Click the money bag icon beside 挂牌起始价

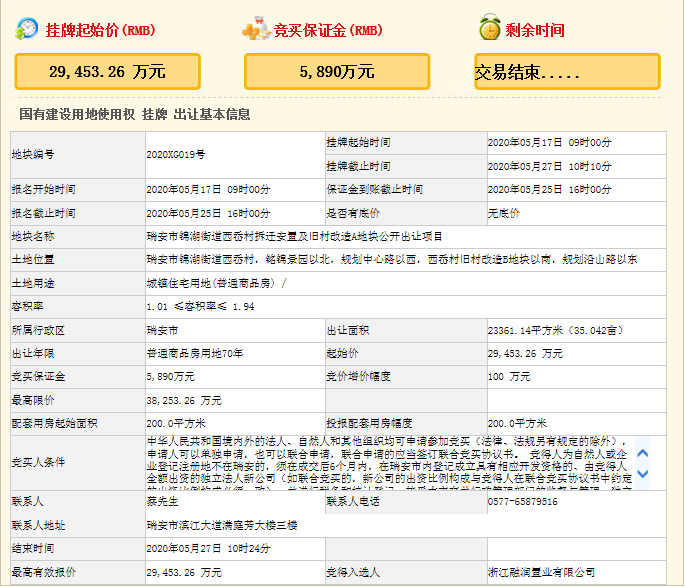coord(26,29)
